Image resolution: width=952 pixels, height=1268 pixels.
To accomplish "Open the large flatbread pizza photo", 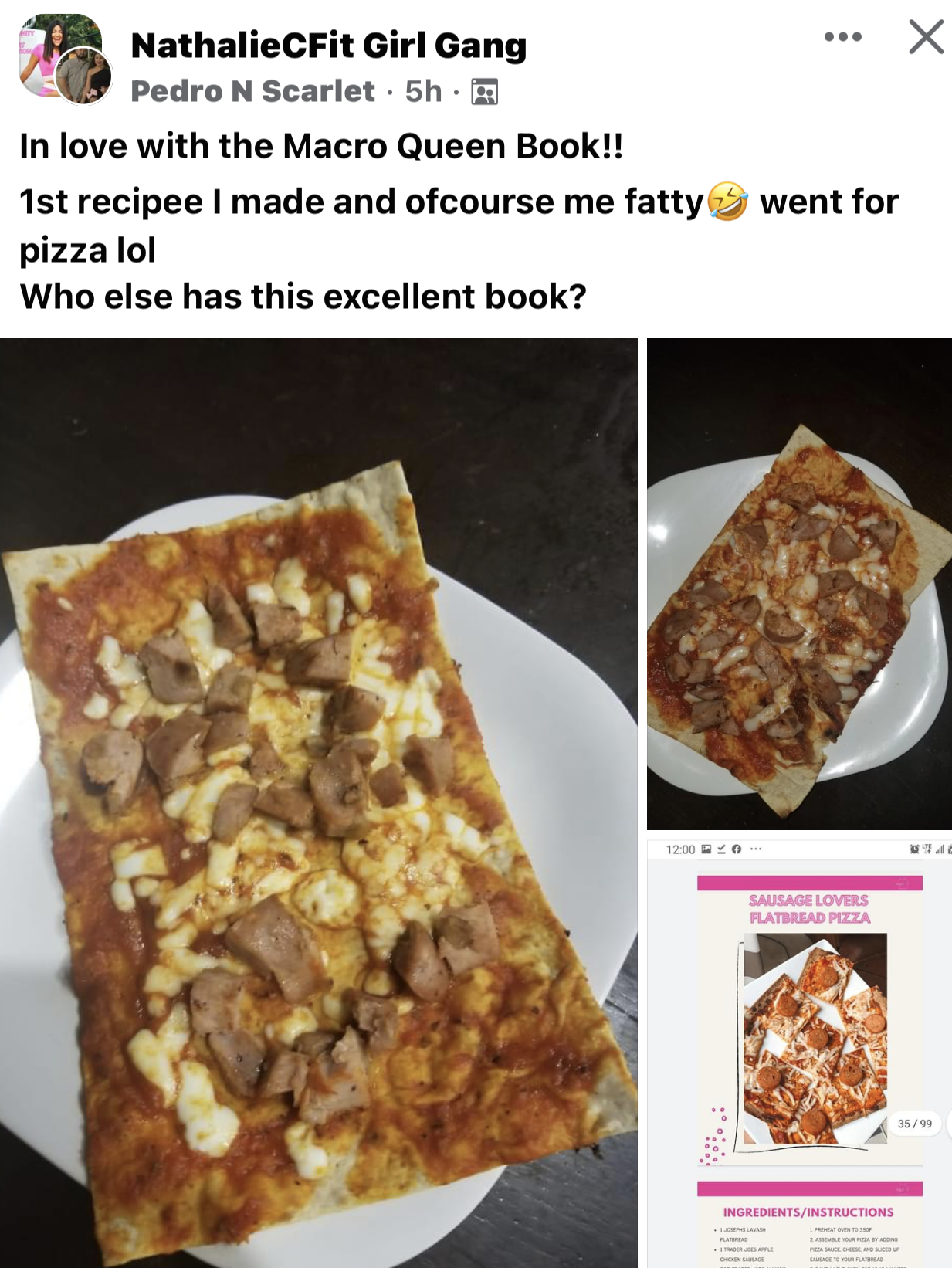I will 319,803.
